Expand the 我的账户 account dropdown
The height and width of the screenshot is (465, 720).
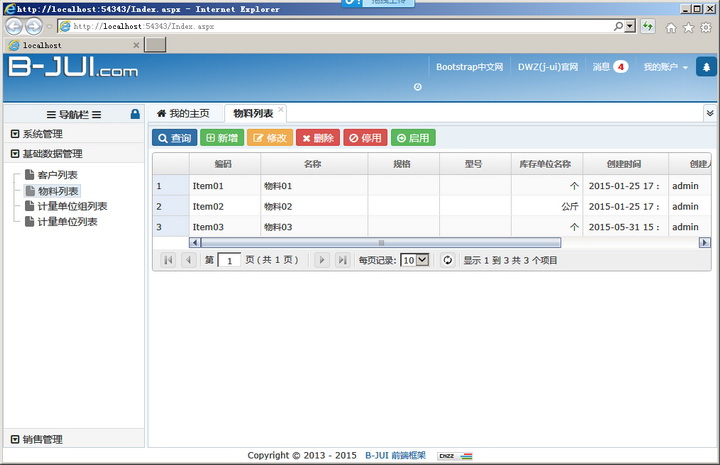point(665,67)
